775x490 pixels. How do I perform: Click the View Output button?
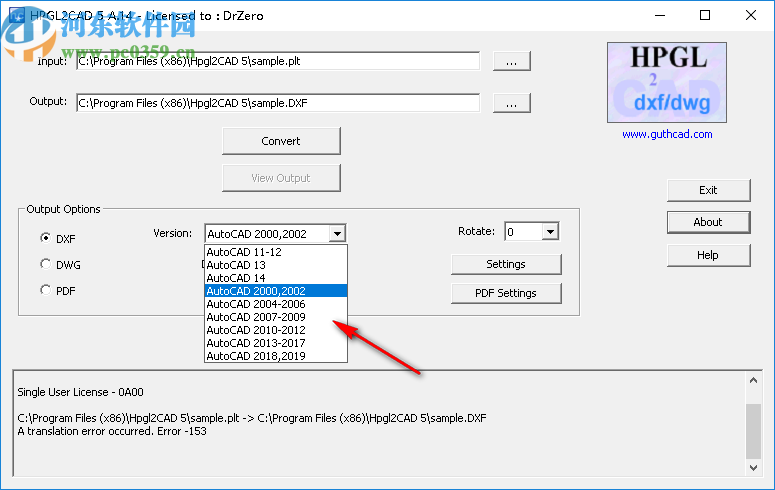click(x=281, y=178)
